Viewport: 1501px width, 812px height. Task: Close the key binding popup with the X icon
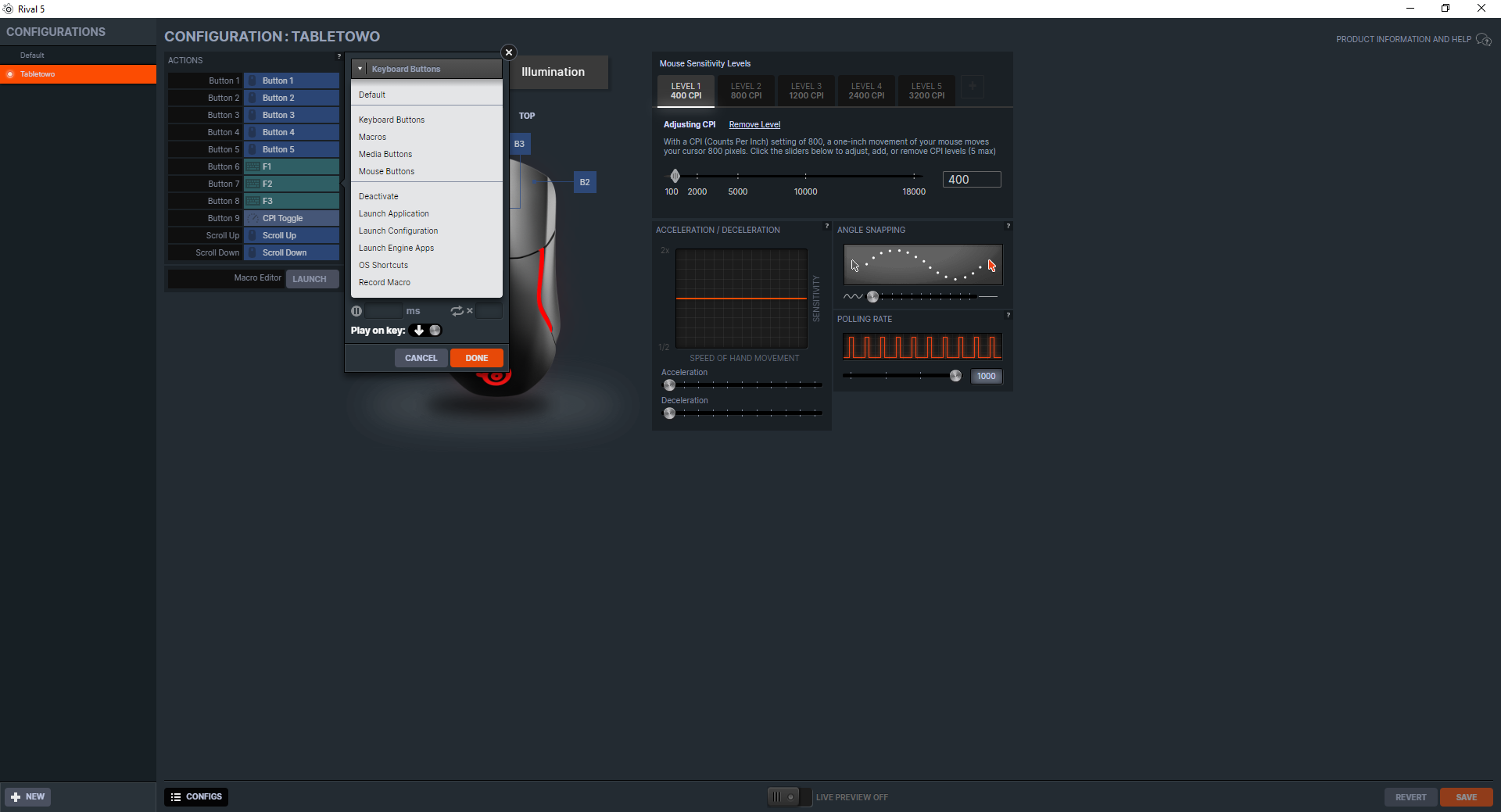pos(509,52)
